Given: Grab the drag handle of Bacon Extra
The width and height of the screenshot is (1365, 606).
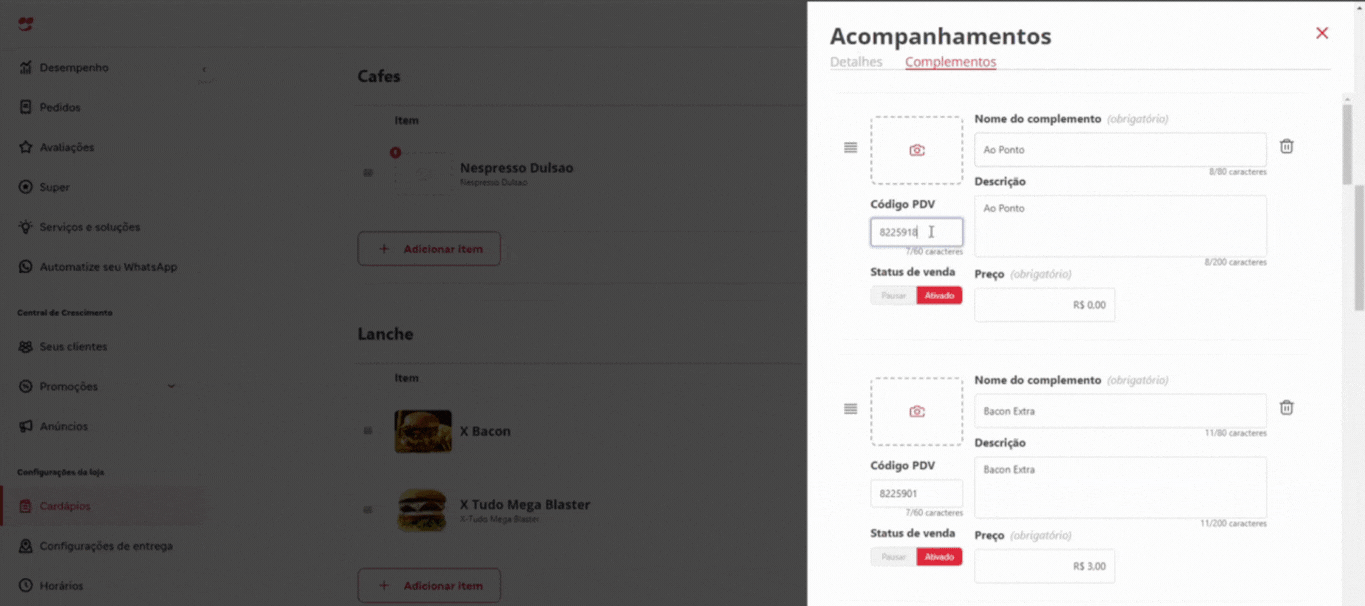Looking at the screenshot, I should click(x=850, y=408).
